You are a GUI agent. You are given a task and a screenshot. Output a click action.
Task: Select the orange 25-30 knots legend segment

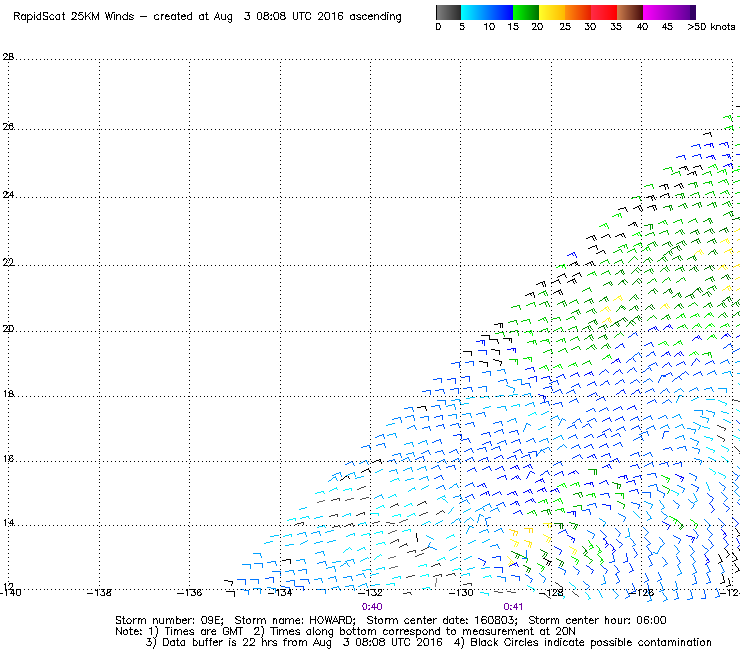[578, 12]
